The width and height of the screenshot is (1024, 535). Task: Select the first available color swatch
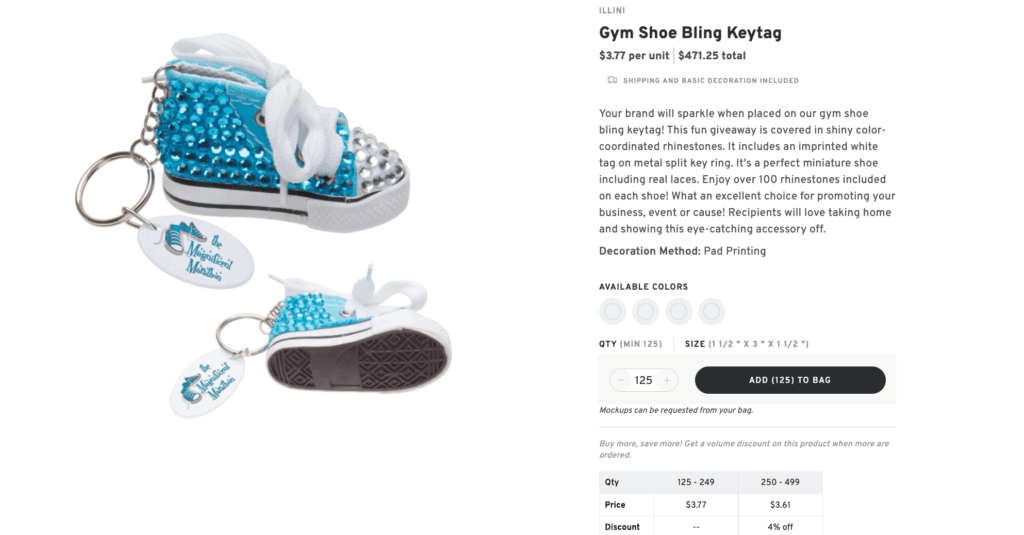click(613, 312)
